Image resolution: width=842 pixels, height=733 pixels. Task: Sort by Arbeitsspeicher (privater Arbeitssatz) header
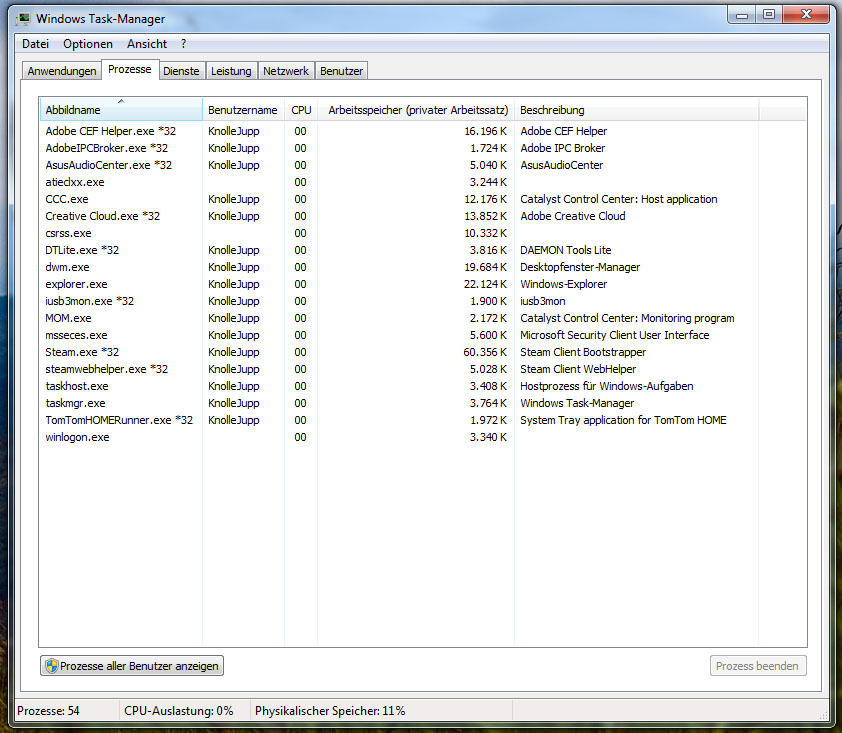tap(416, 110)
